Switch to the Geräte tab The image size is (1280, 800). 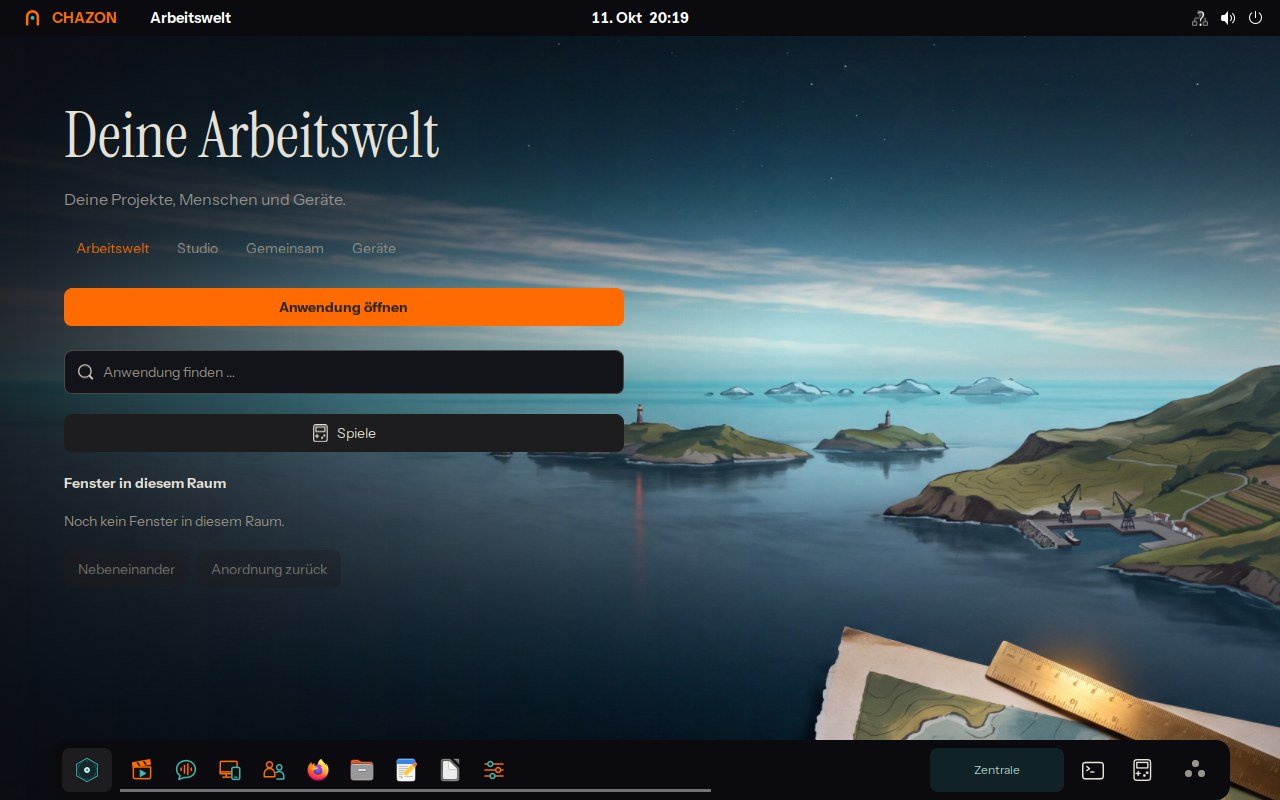pyautogui.click(x=374, y=248)
